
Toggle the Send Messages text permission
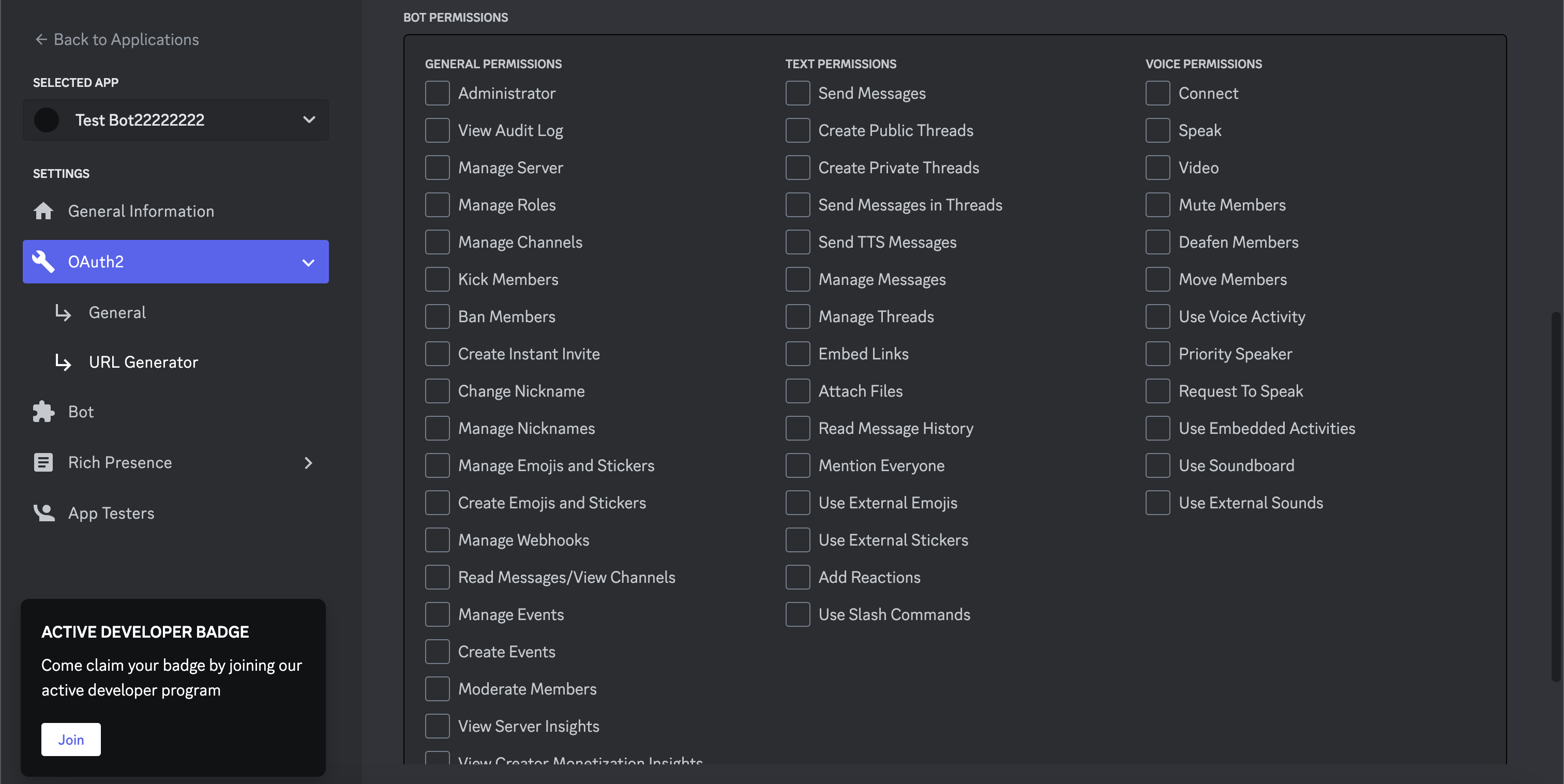pos(798,93)
